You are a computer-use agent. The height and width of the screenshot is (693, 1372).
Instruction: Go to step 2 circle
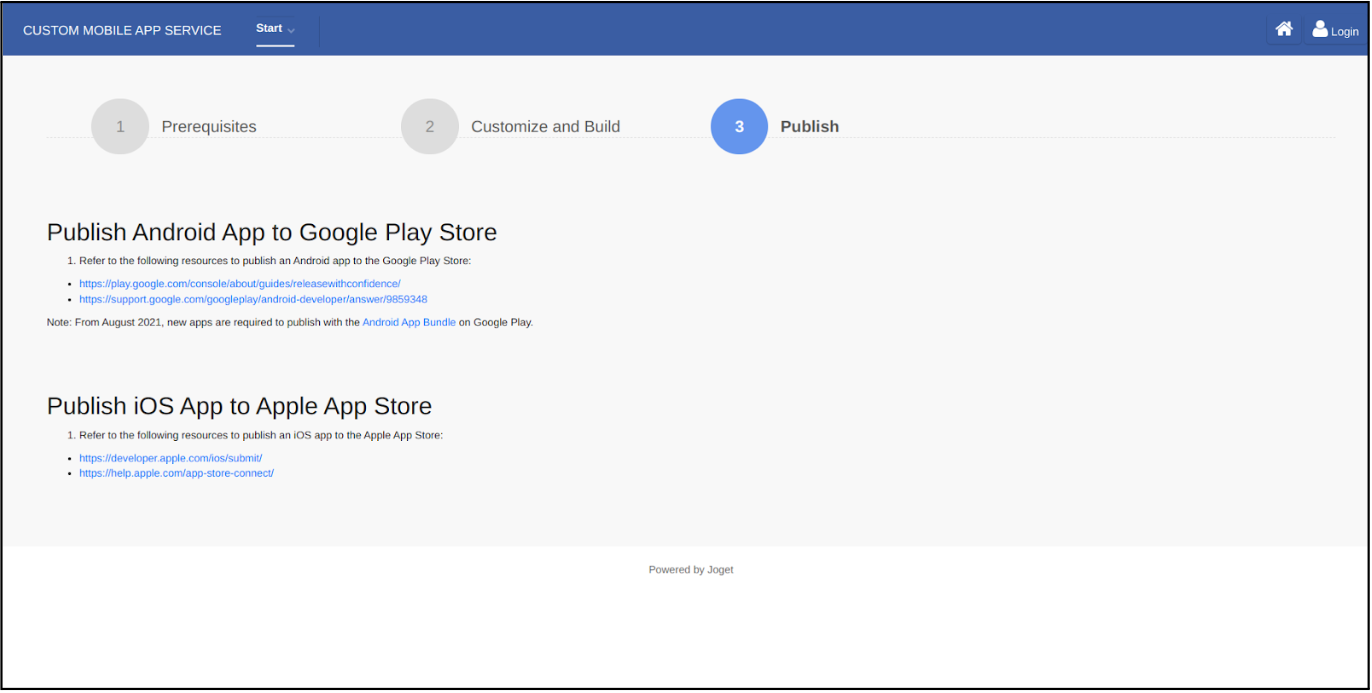pyautogui.click(x=430, y=126)
